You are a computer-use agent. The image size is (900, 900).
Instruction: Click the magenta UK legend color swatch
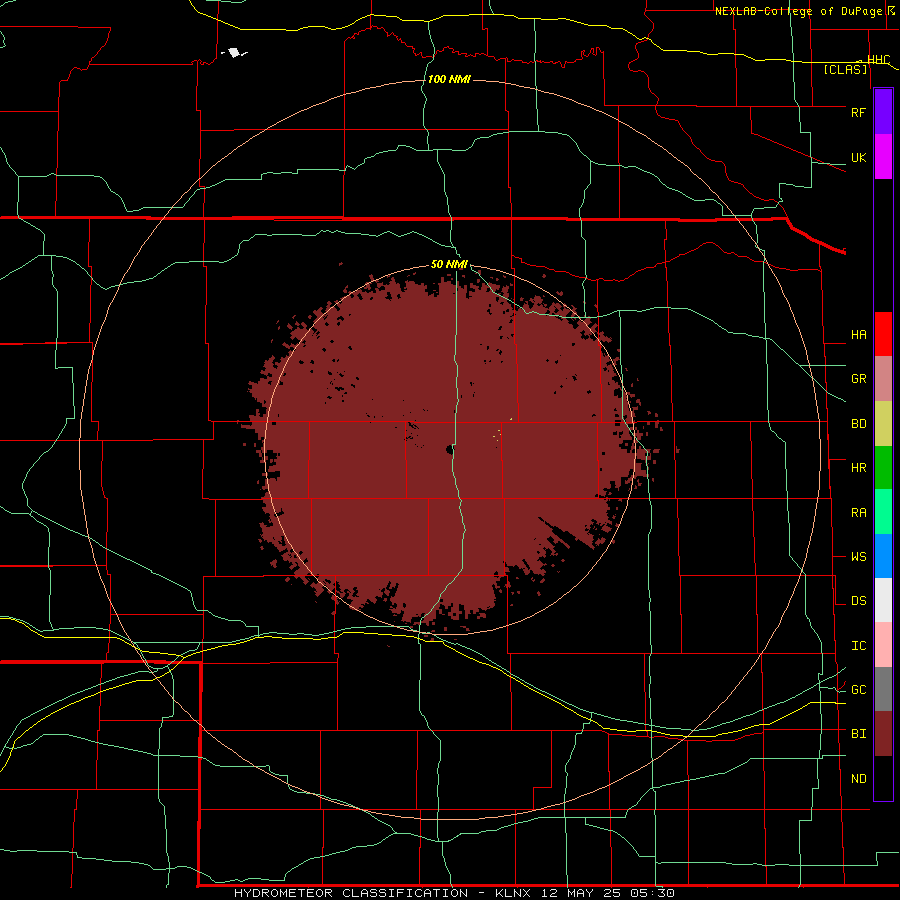pyautogui.click(x=883, y=156)
